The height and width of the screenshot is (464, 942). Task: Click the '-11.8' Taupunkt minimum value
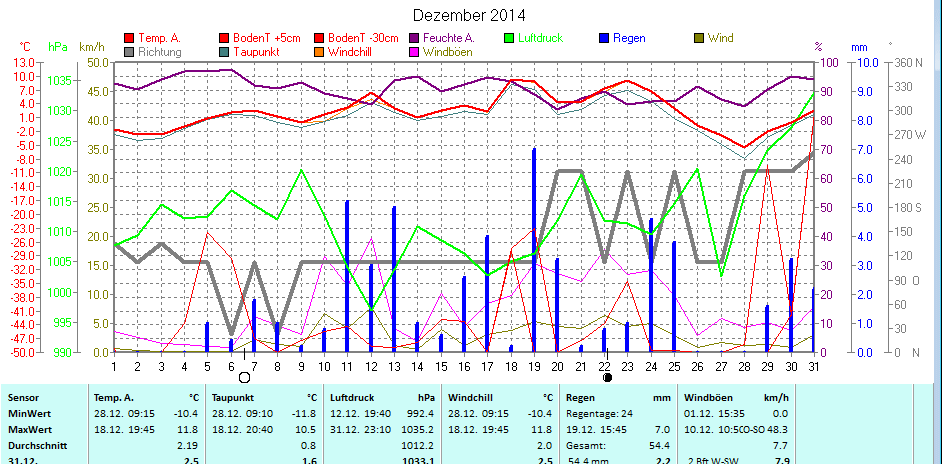pyautogui.click(x=305, y=414)
